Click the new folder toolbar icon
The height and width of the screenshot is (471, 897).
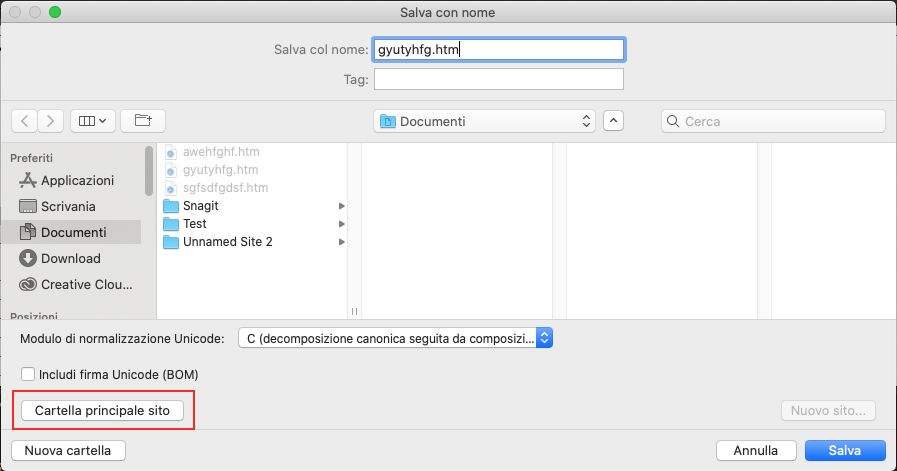coord(142,121)
